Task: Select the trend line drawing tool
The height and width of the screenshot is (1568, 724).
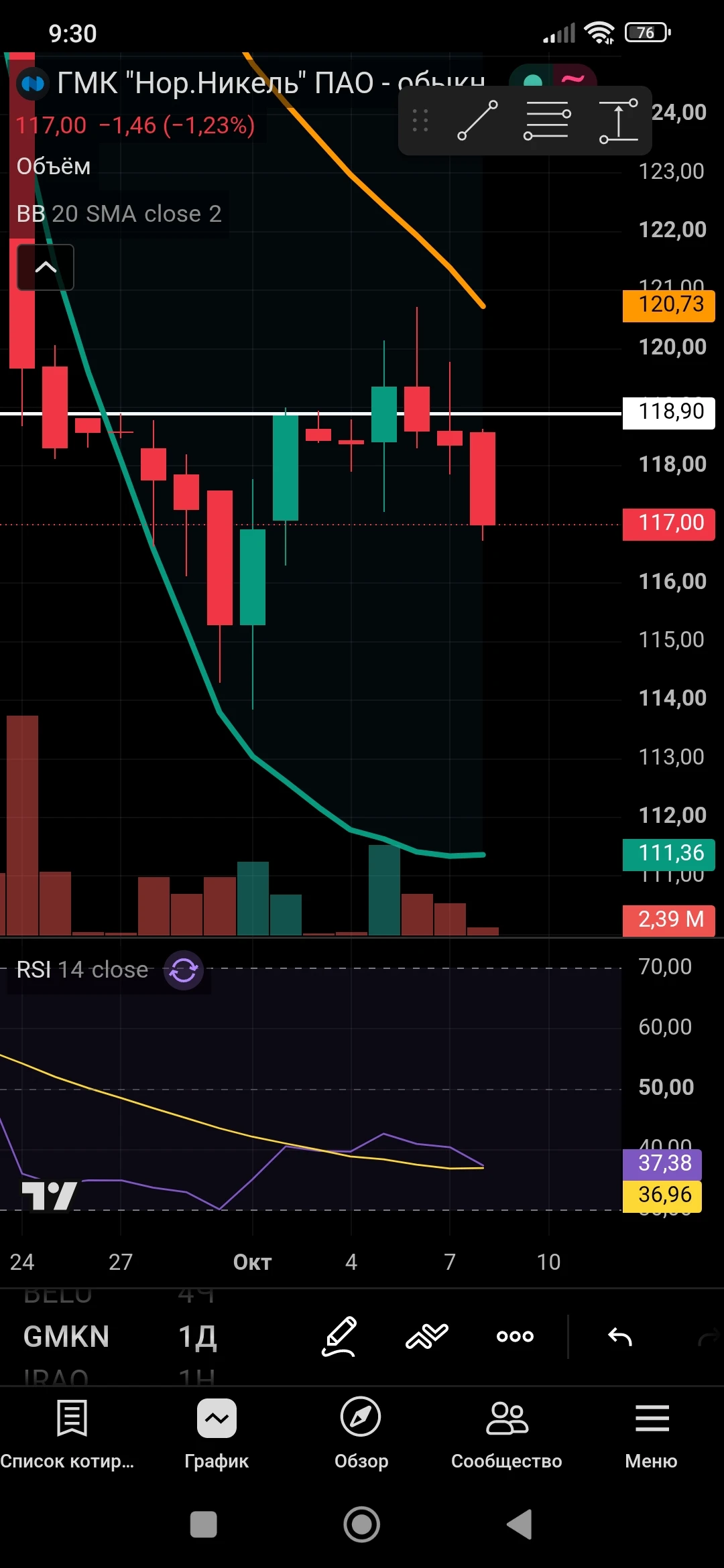Action: (x=477, y=121)
